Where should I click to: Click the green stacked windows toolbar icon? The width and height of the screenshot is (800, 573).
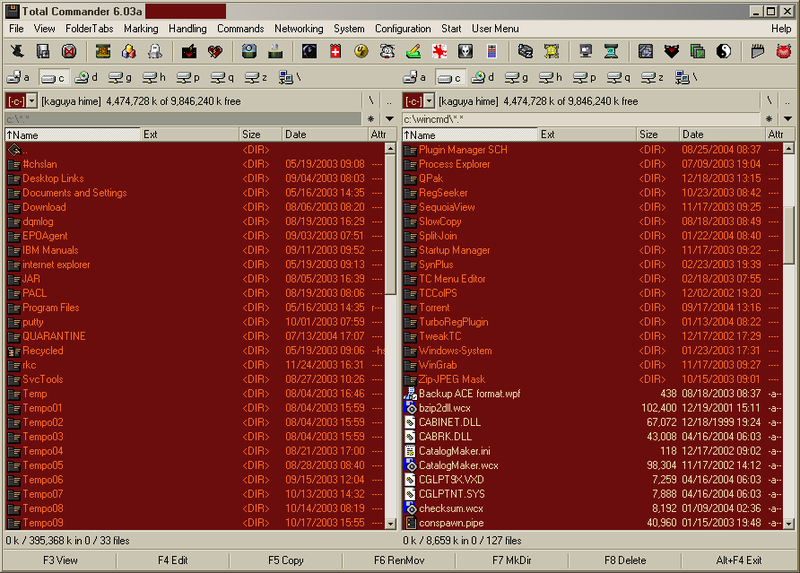click(697, 51)
